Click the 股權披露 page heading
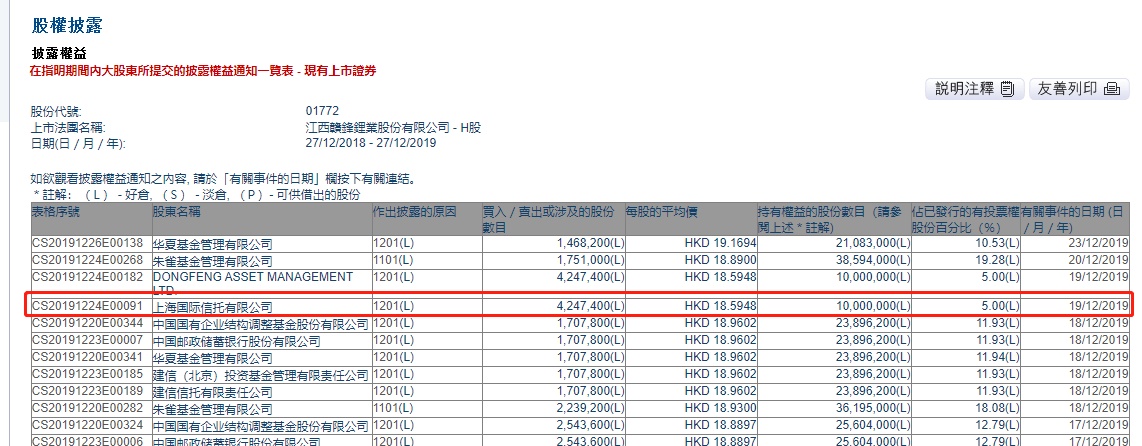This screenshot has height=446, width=1142. [x=67, y=26]
